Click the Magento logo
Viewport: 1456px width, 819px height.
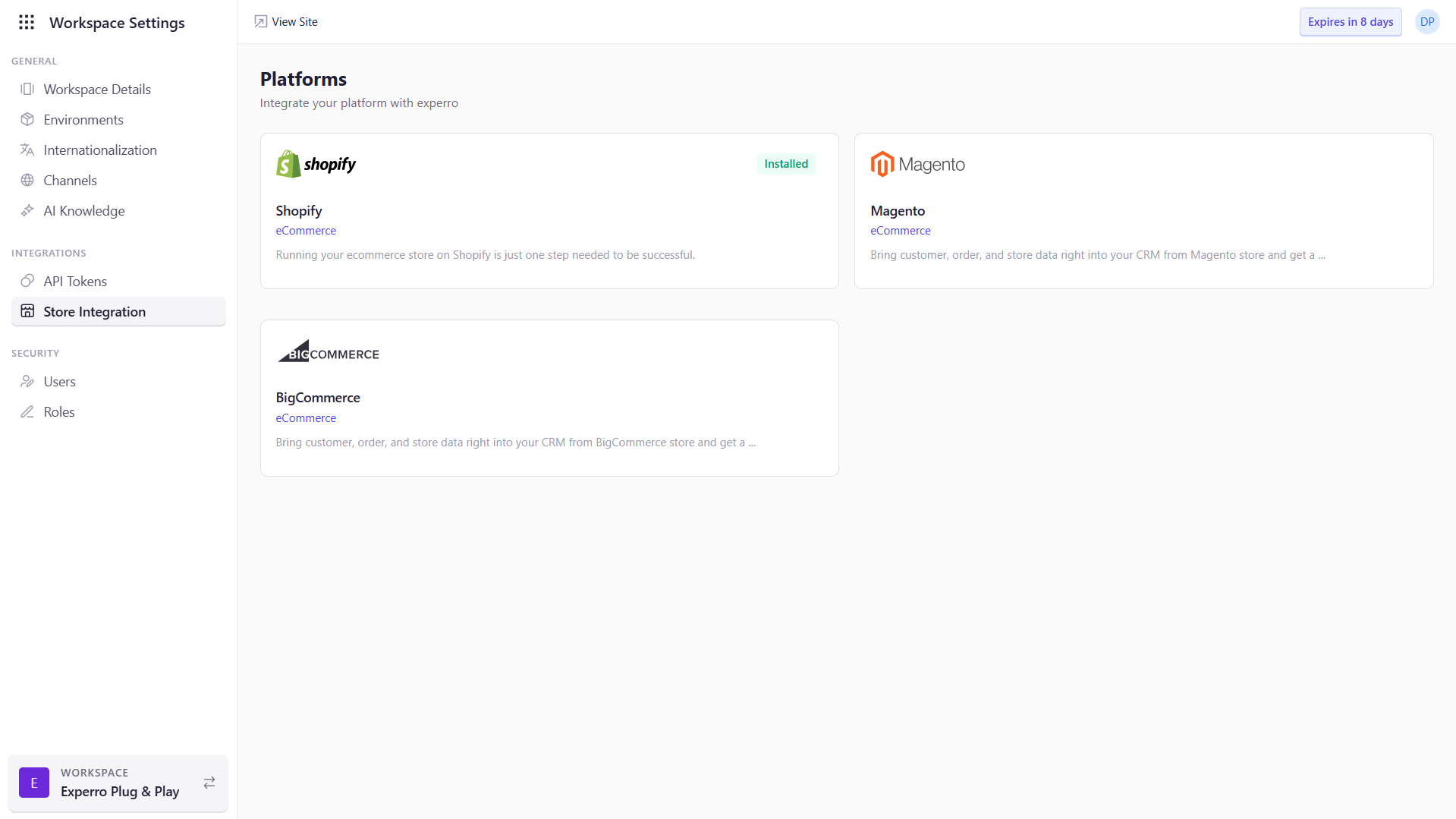pyautogui.click(x=917, y=164)
